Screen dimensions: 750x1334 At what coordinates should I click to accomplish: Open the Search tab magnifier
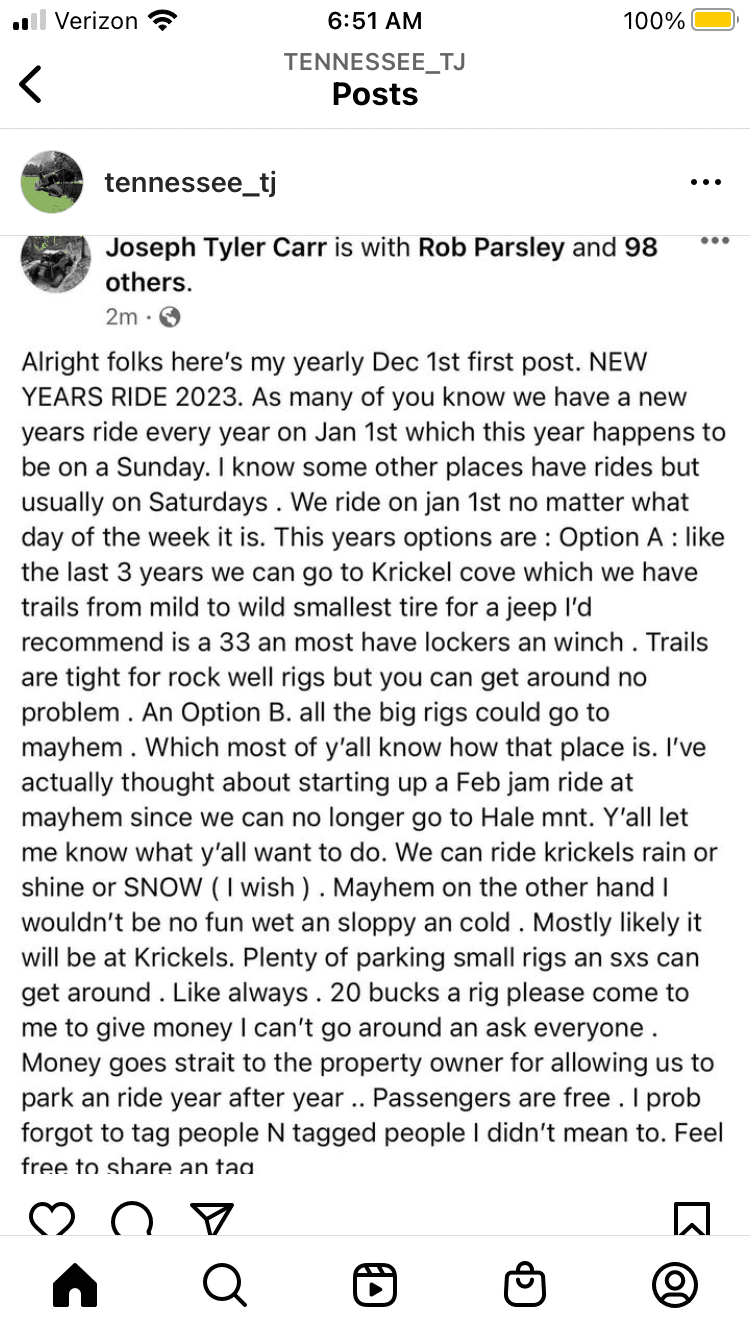224,1285
